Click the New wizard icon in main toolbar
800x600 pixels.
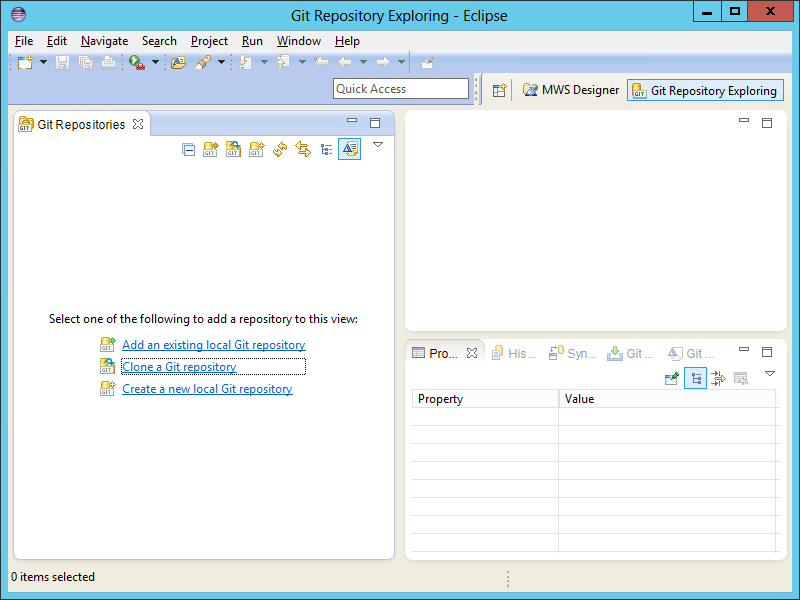[25, 62]
